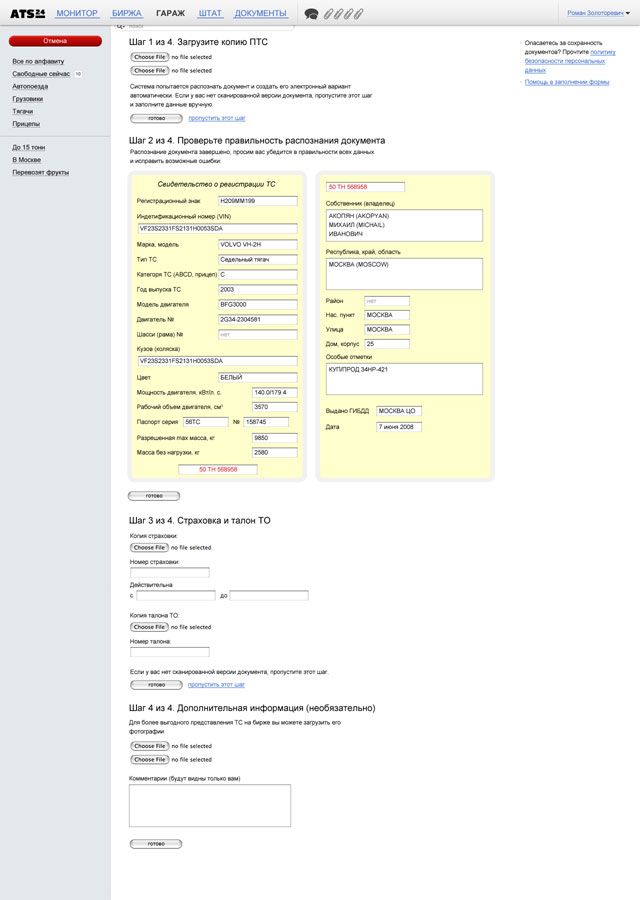Click the VIN number input field
This screenshot has height=900, width=640.
(x=217, y=228)
